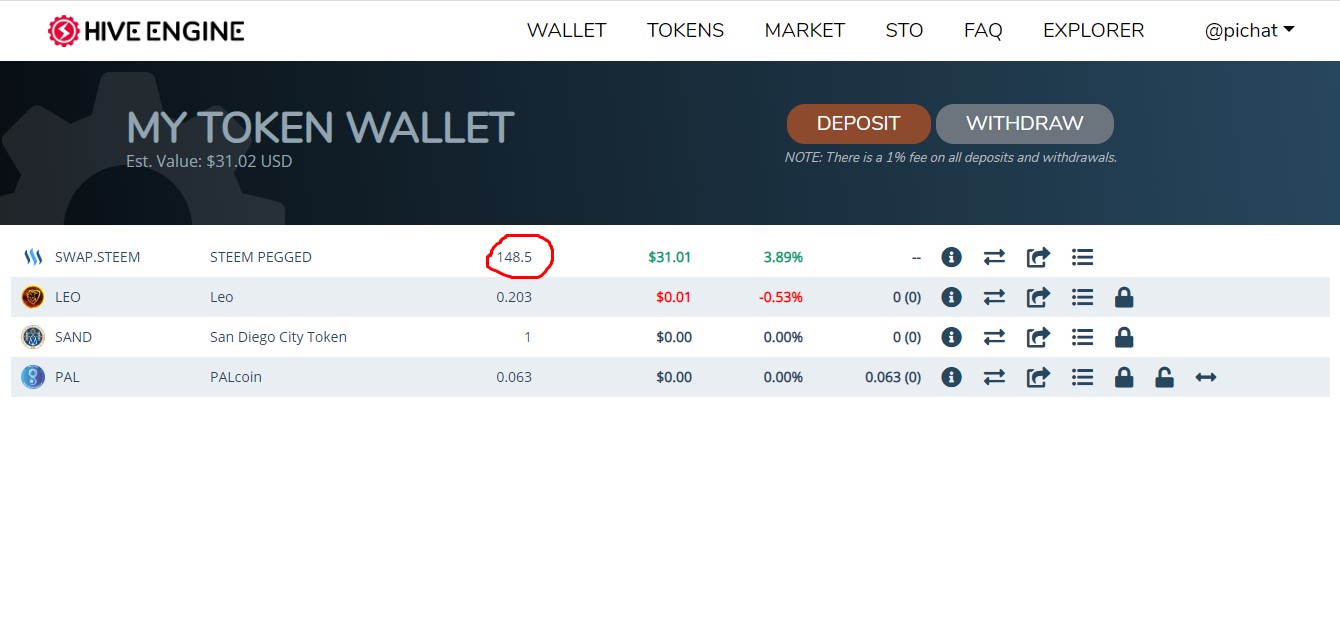The height and width of the screenshot is (634, 1340).
Task: Open the STO menu item
Action: (904, 30)
